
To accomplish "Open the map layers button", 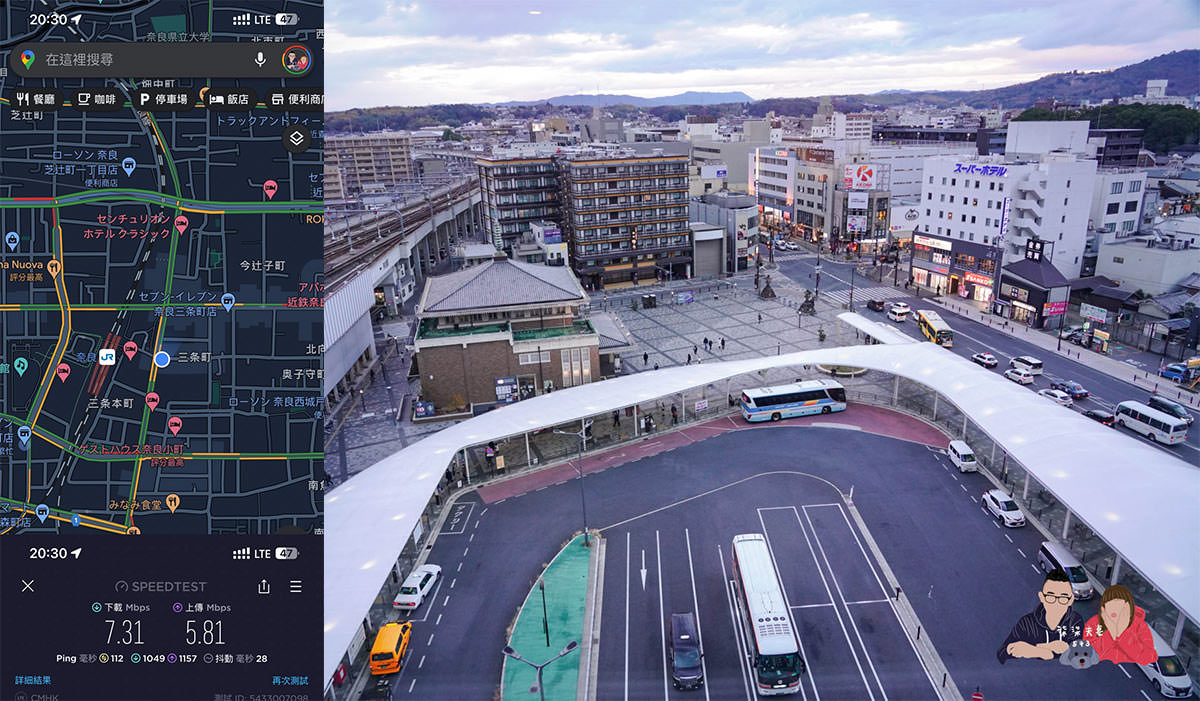I will (296, 138).
